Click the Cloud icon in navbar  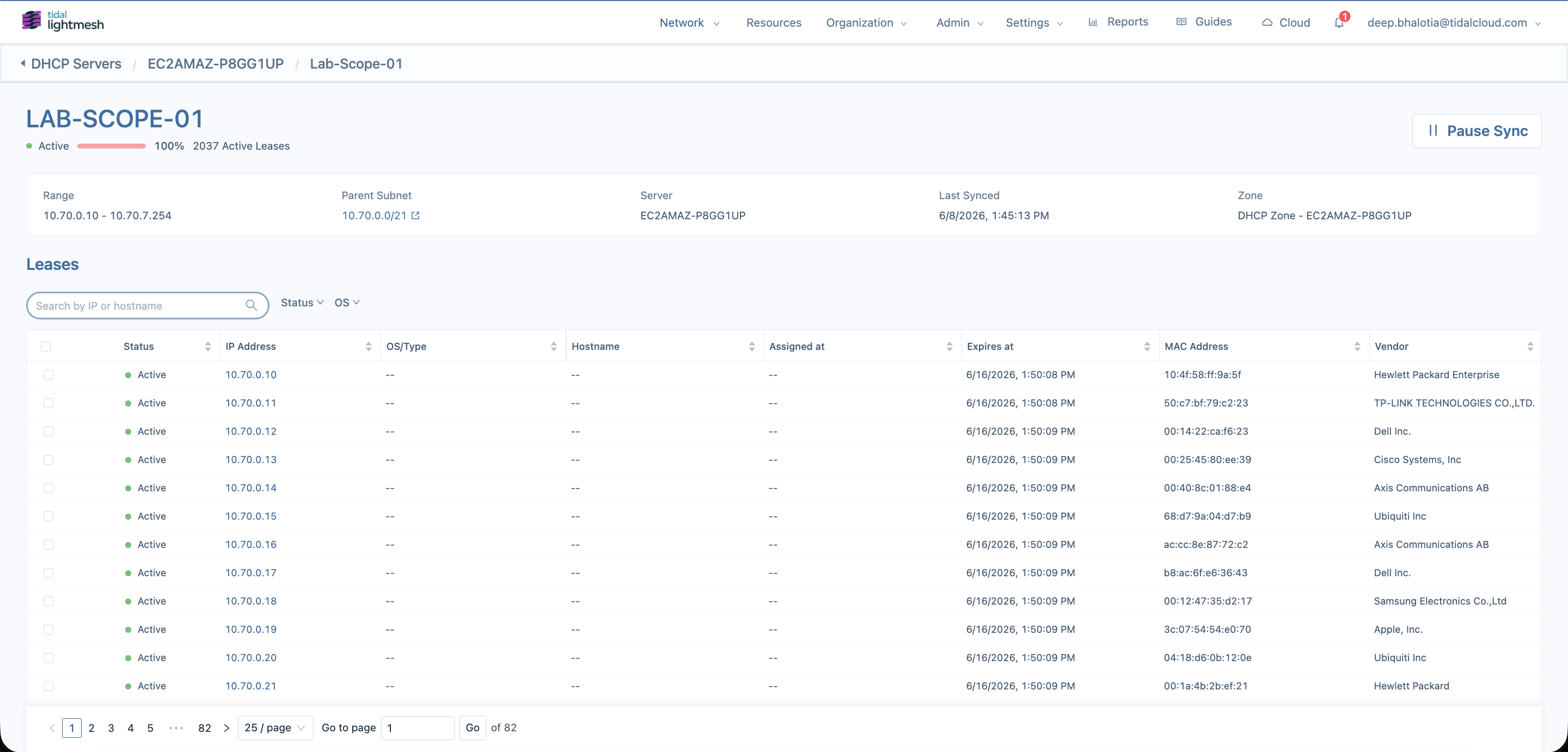[x=1267, y=22]
